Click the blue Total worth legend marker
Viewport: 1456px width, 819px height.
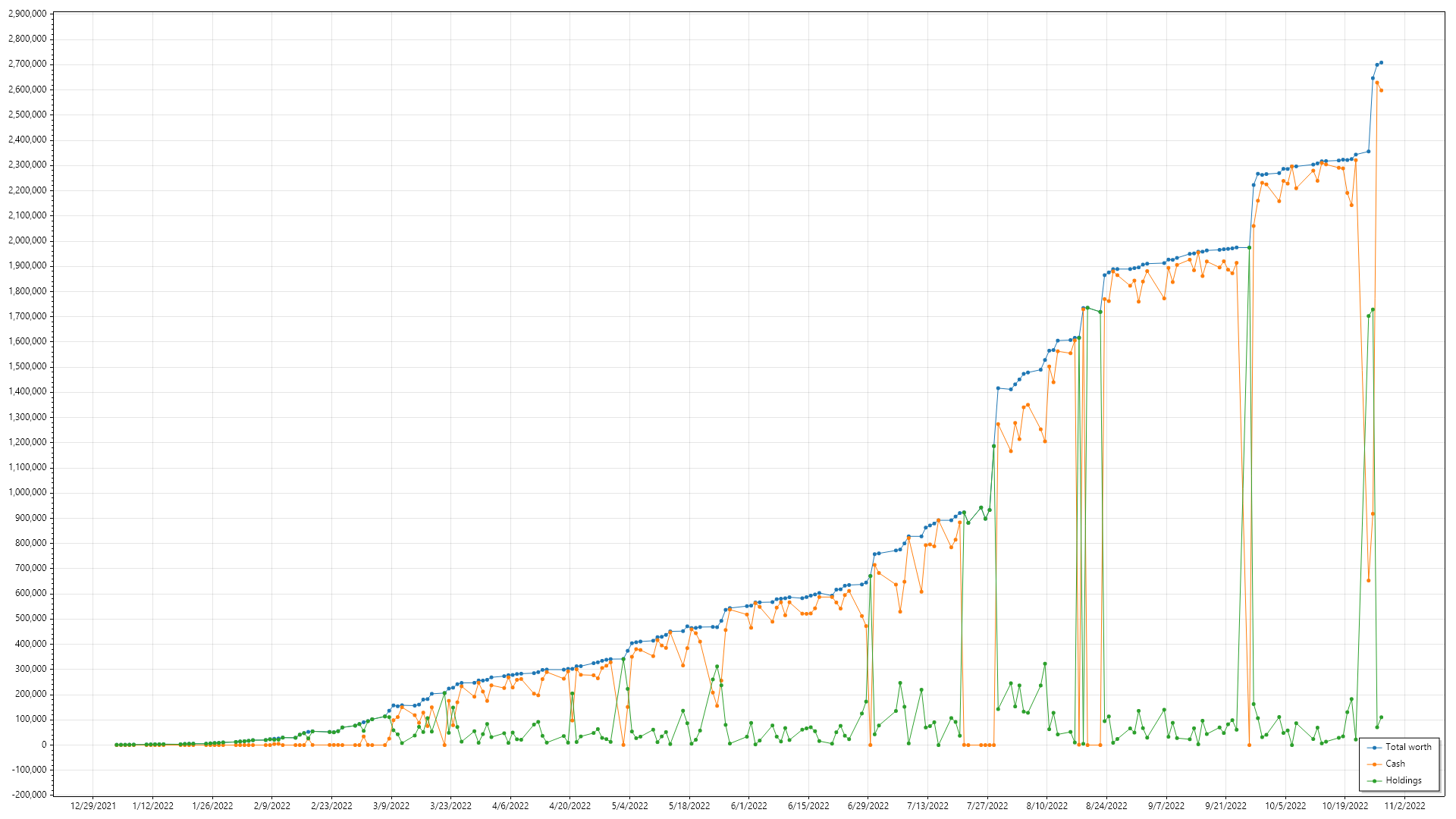pos(1374,748)
